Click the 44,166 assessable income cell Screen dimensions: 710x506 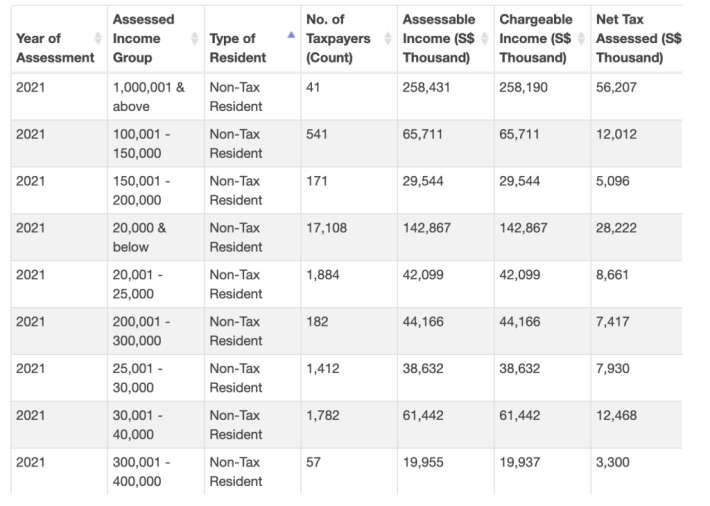pyautogui.click(x=427, y=322)
